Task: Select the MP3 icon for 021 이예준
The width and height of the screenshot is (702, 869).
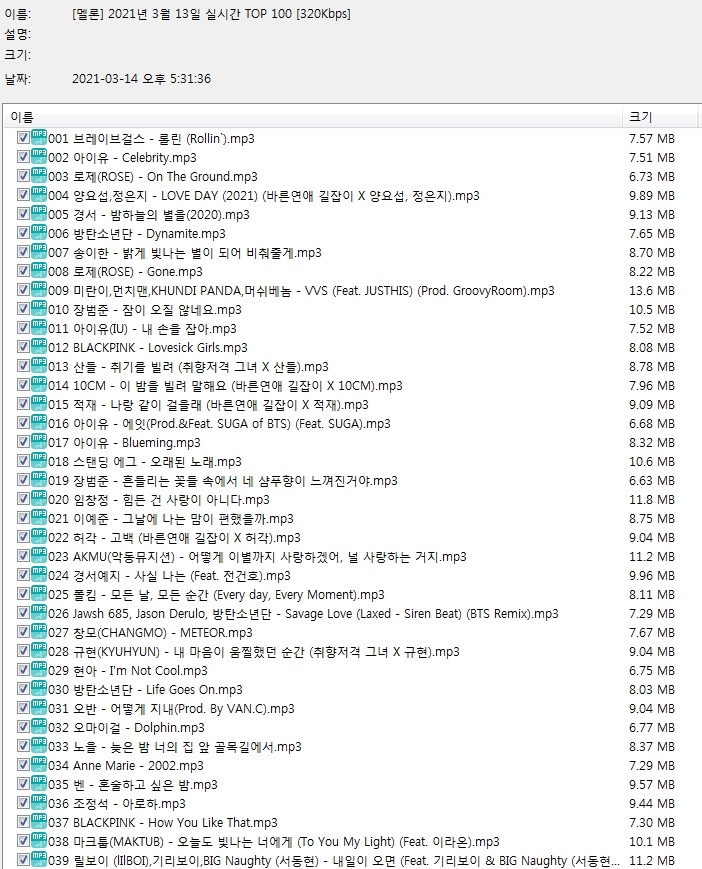Action: pyautogui.click(x=39, y=517)
